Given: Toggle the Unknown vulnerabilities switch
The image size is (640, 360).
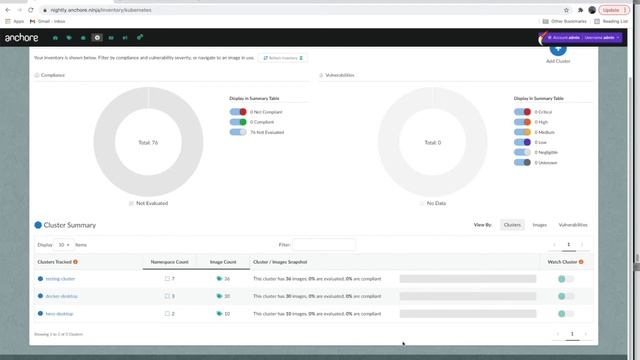Looking at the screenshot, I should coord(522,162).
